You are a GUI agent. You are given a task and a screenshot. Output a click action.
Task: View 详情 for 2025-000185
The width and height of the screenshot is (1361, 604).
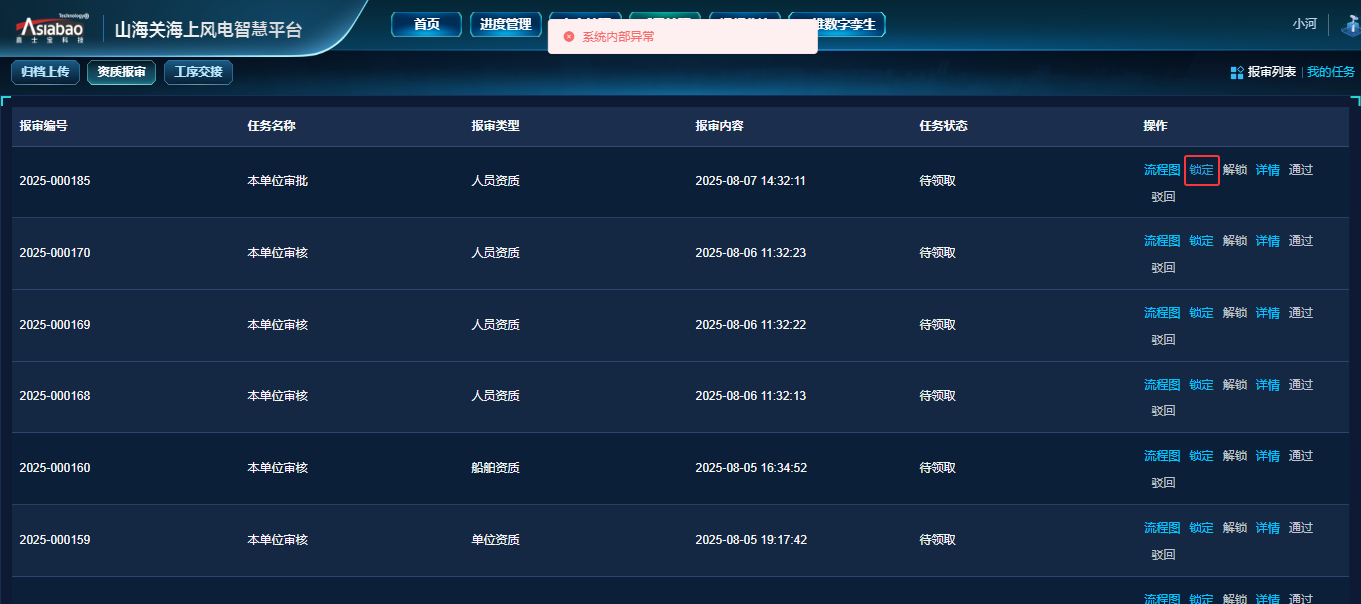1268,170
